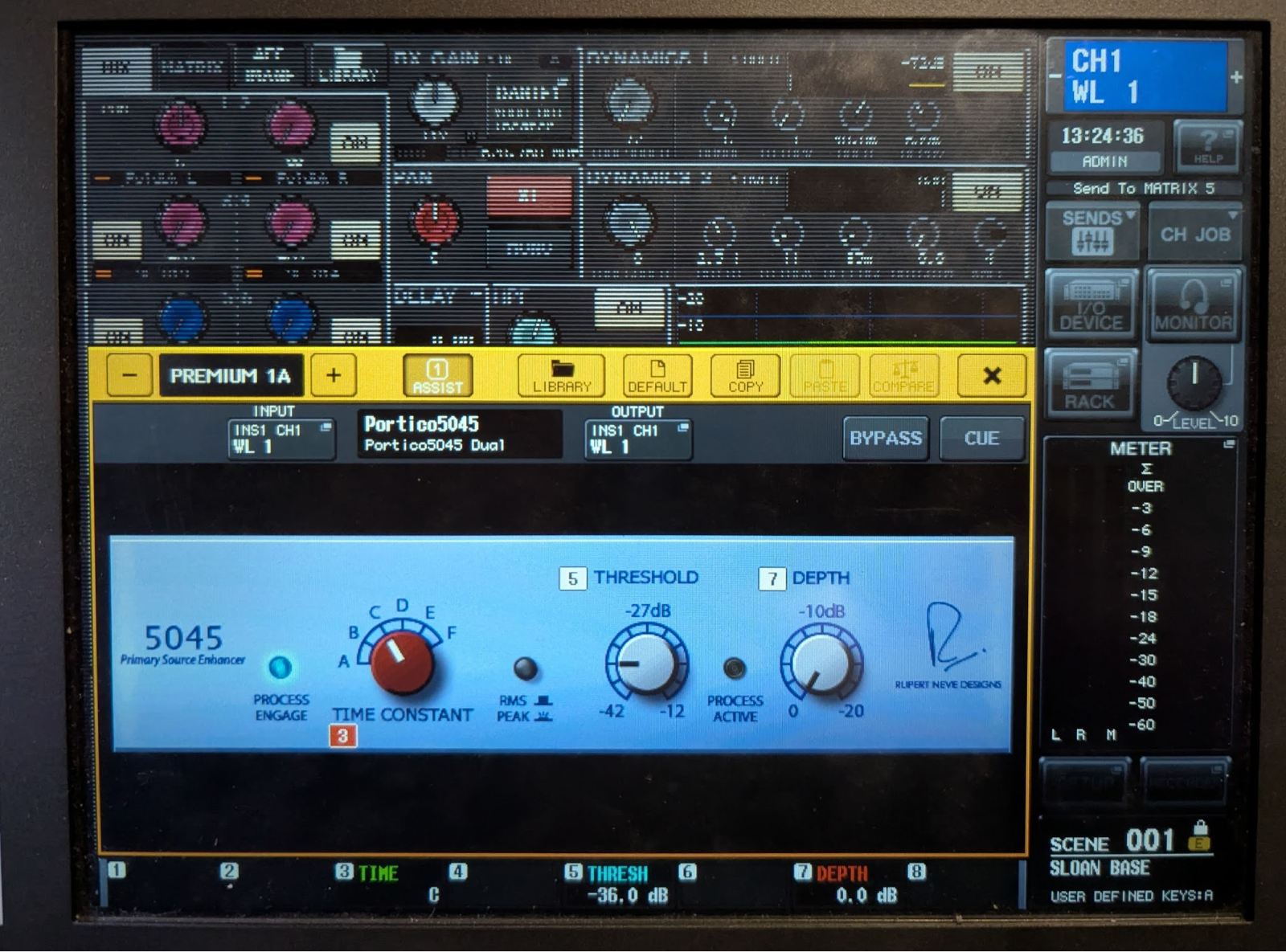Toggle DYNAMICS 1 ON in background
1286x952 pixels.
coord(988,72)
